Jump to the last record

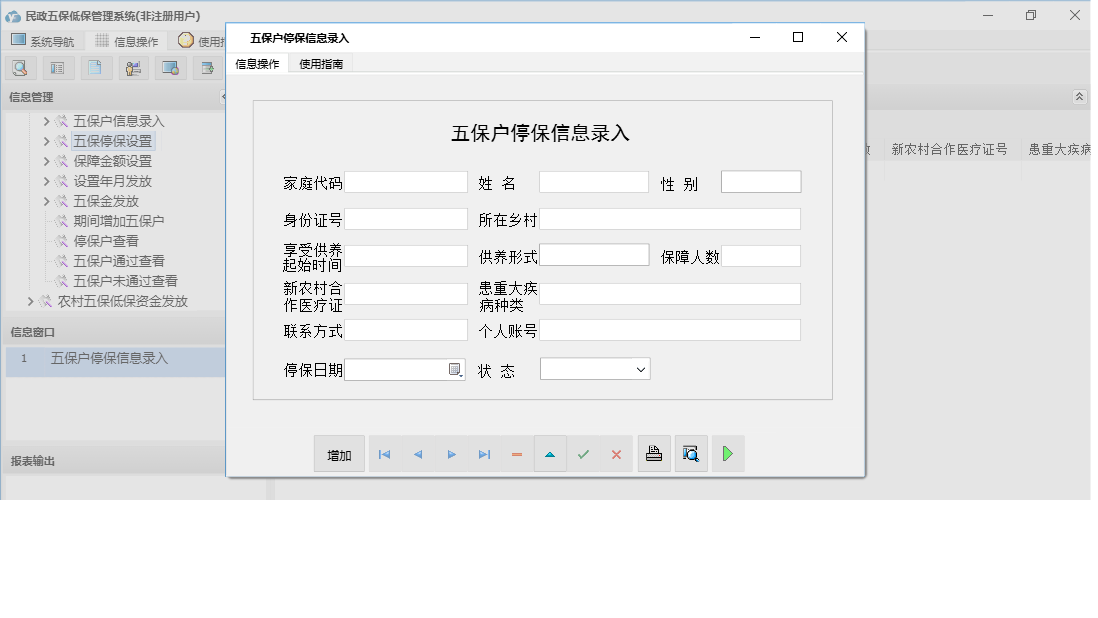coord(484,453)
